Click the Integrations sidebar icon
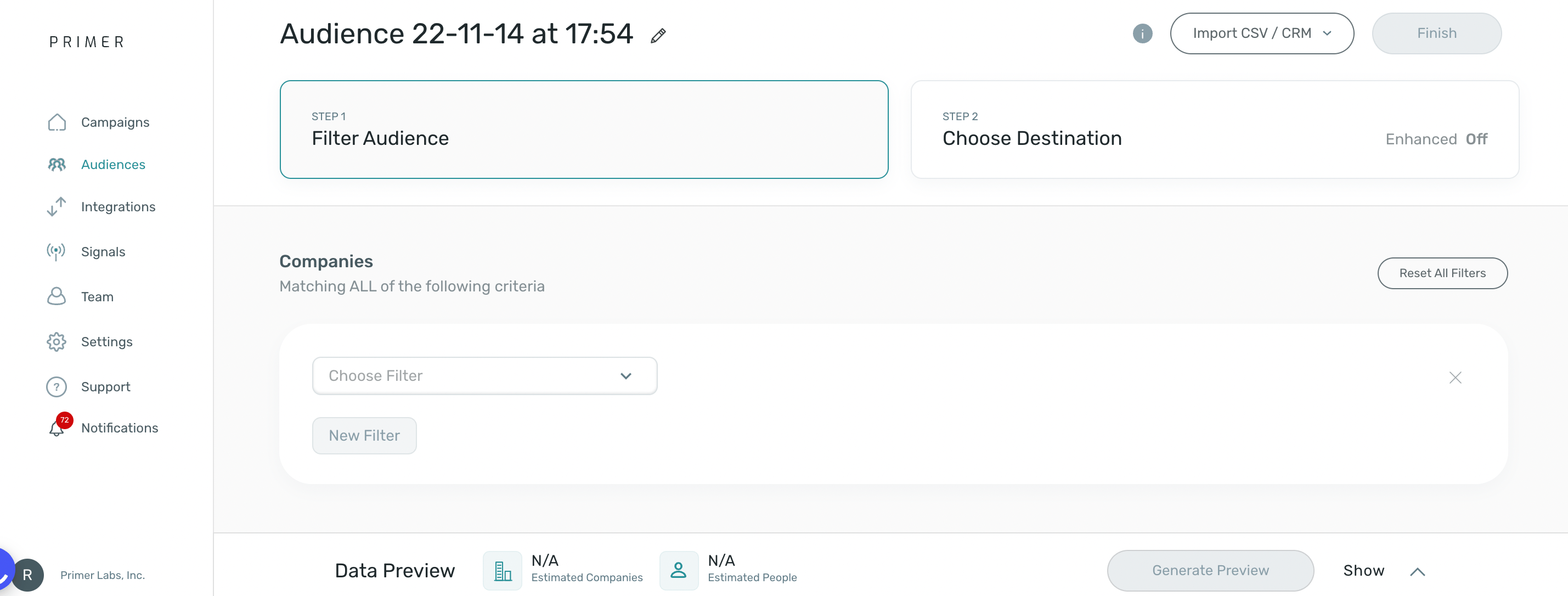This screenshot has height=596, width=1568. click(x=57, y=207)
